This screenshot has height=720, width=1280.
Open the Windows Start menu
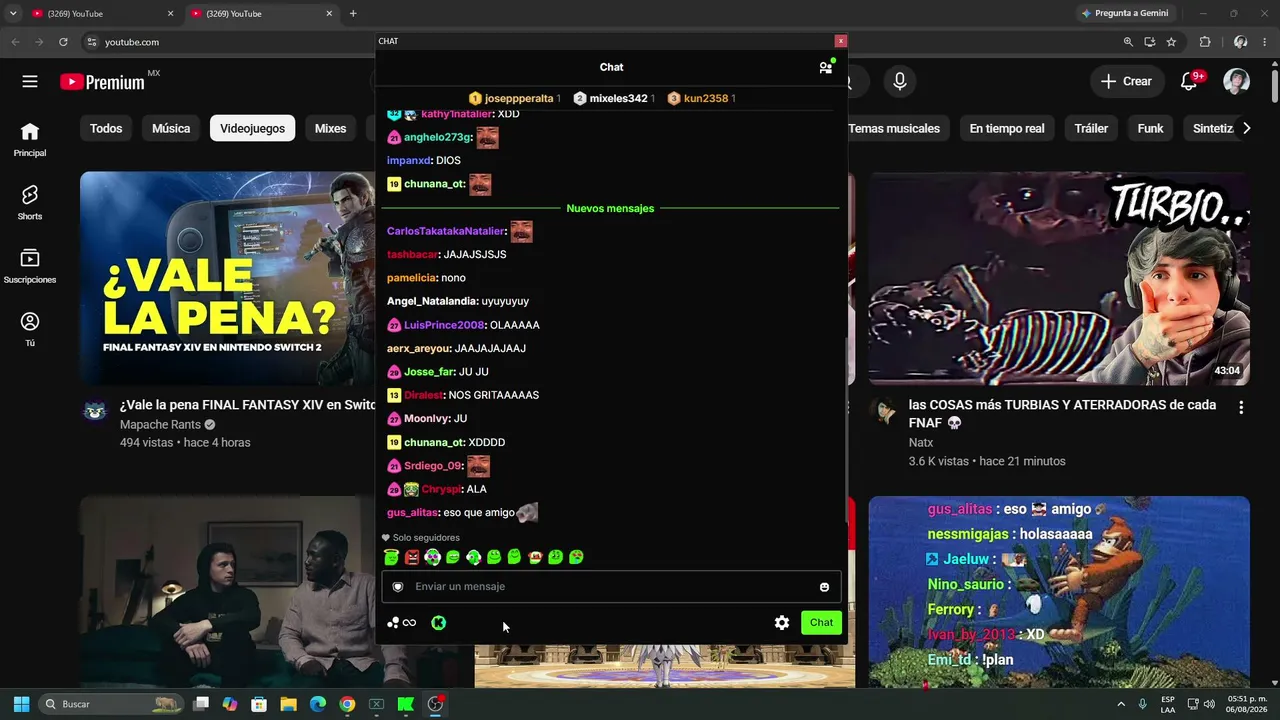(21, 704)
